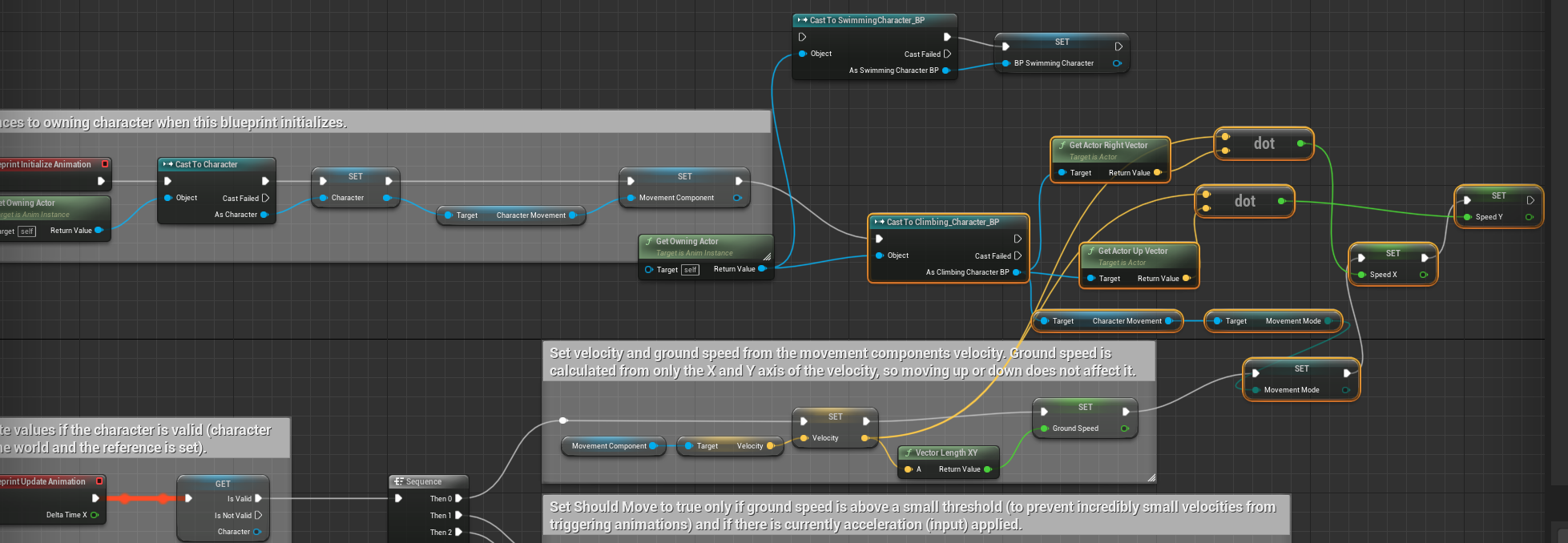This screenshot has width=1568, height=543.
Task: Click the white reroute node before SET Velocity
Action: (x=563, y=420)
